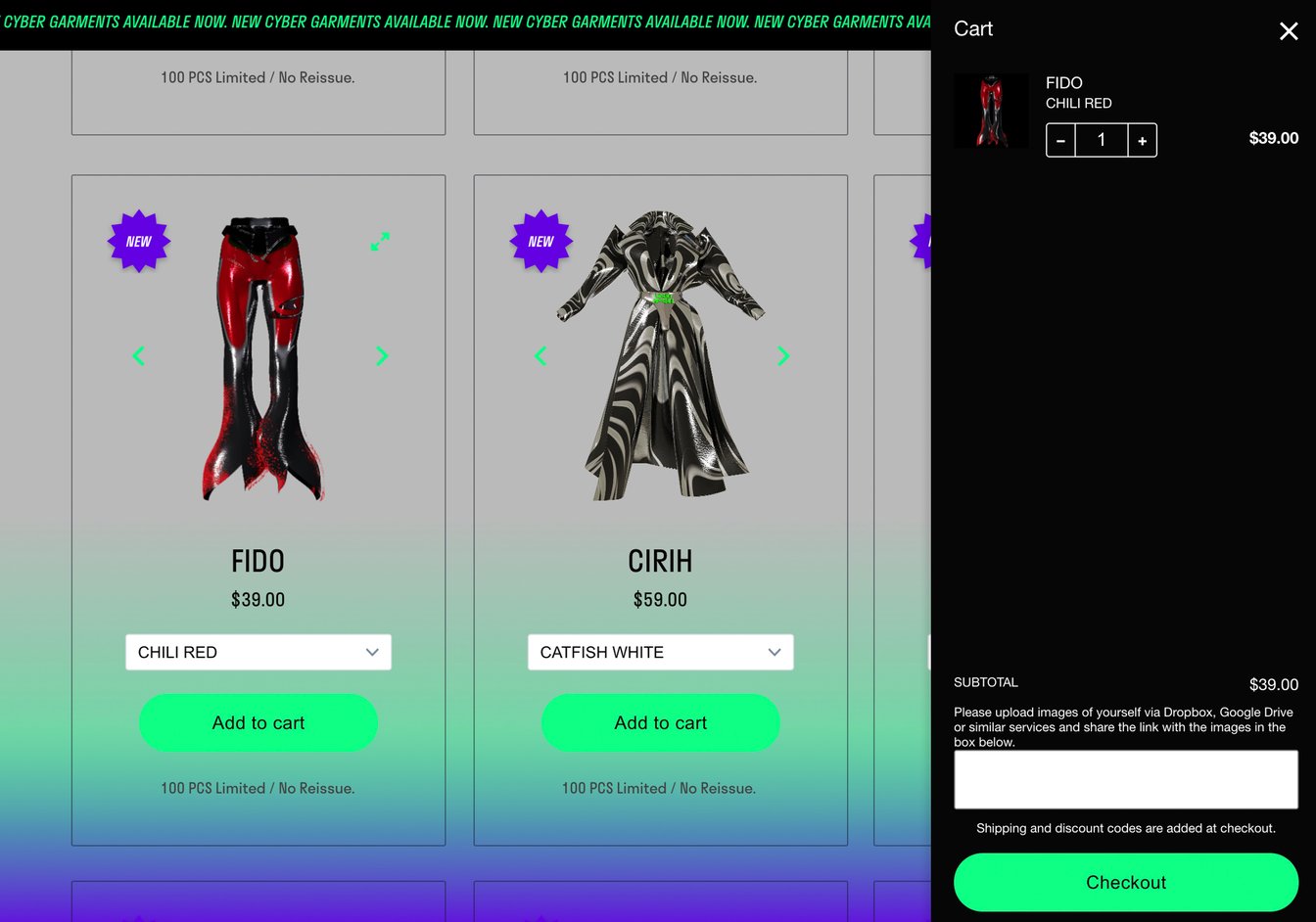Show next FIDO product image
1316x922 pixels.
pos(382,356)
